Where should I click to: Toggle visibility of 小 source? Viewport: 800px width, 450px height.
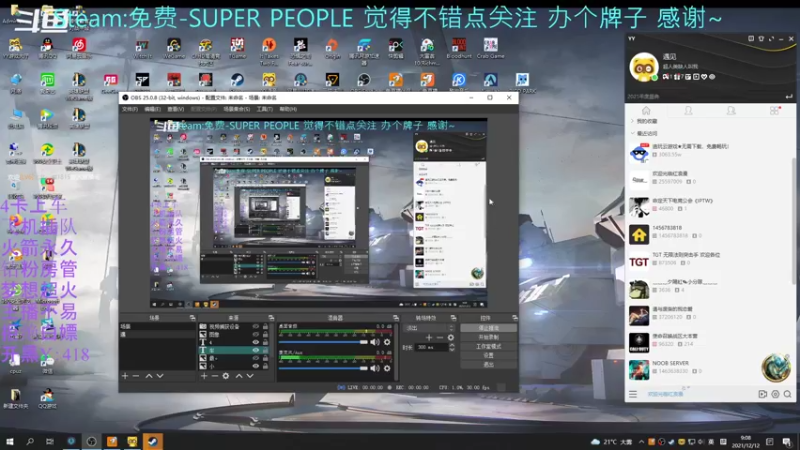256,366
